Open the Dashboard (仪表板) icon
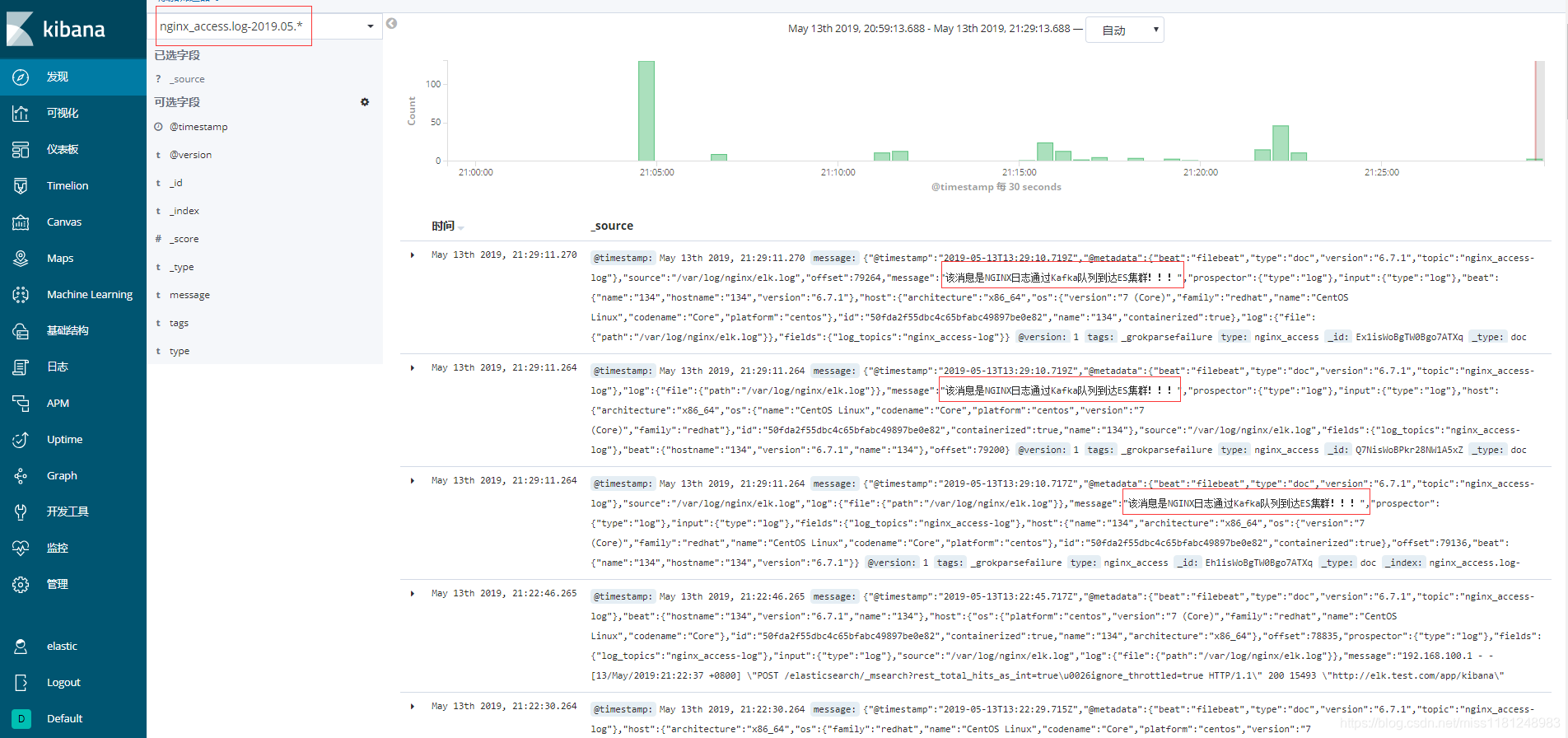Viewport: 1568px width, 738px height. pyautogui.click(x=21, y=149)
